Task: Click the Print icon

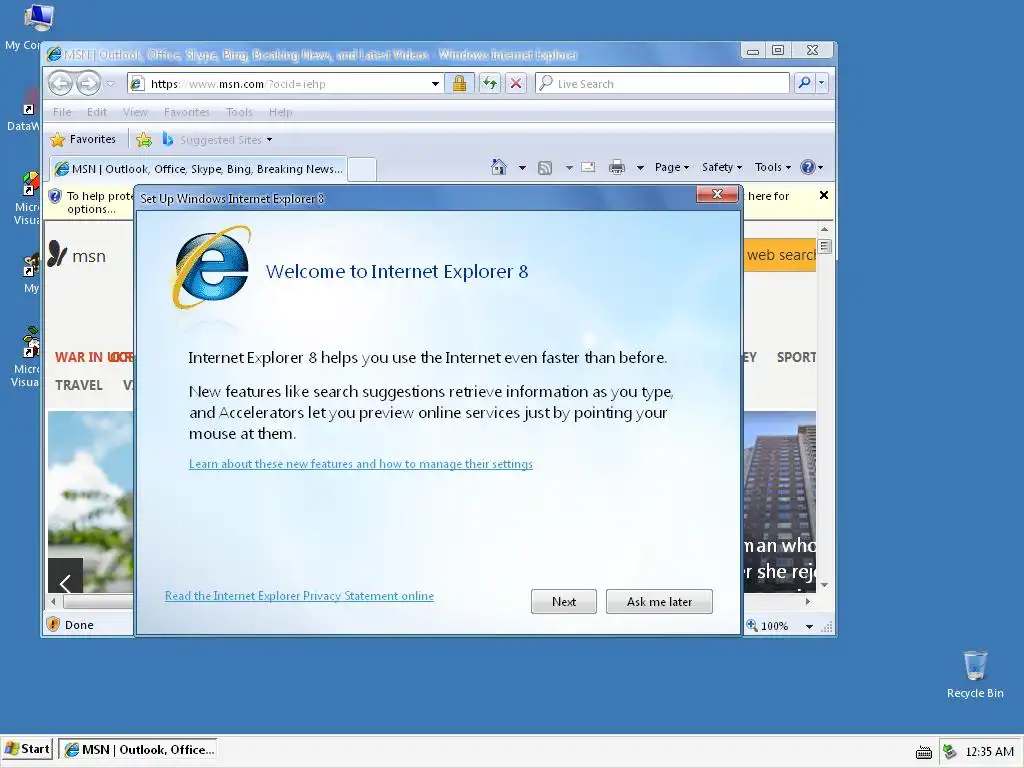Action: 616,168
